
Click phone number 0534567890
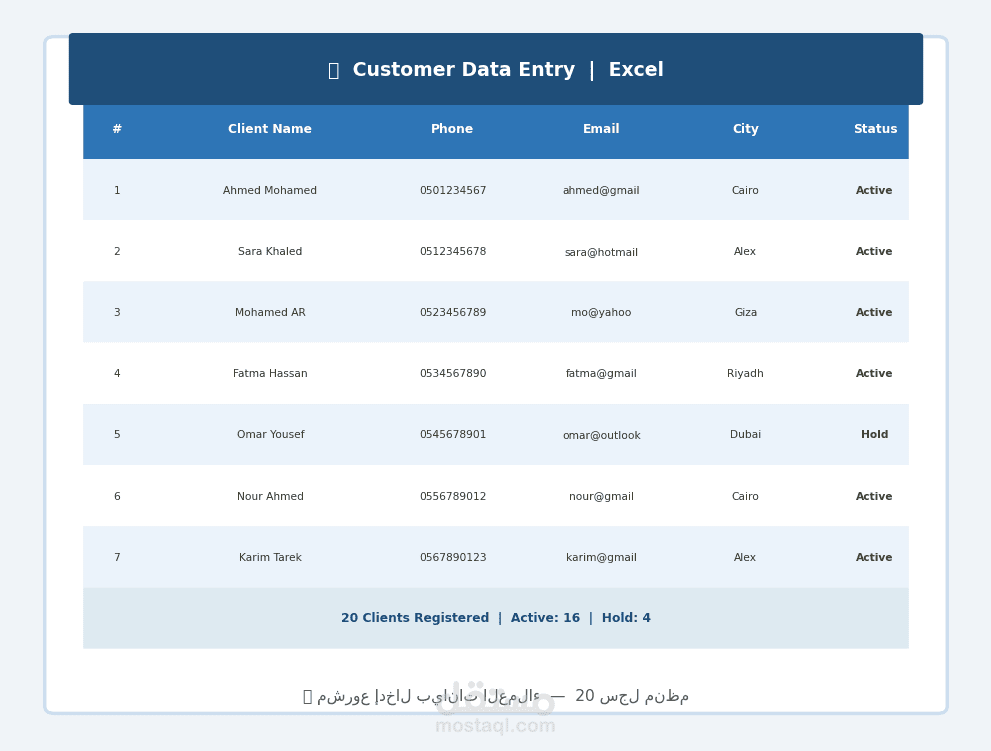pyautogui.click(x=453, y=374)
